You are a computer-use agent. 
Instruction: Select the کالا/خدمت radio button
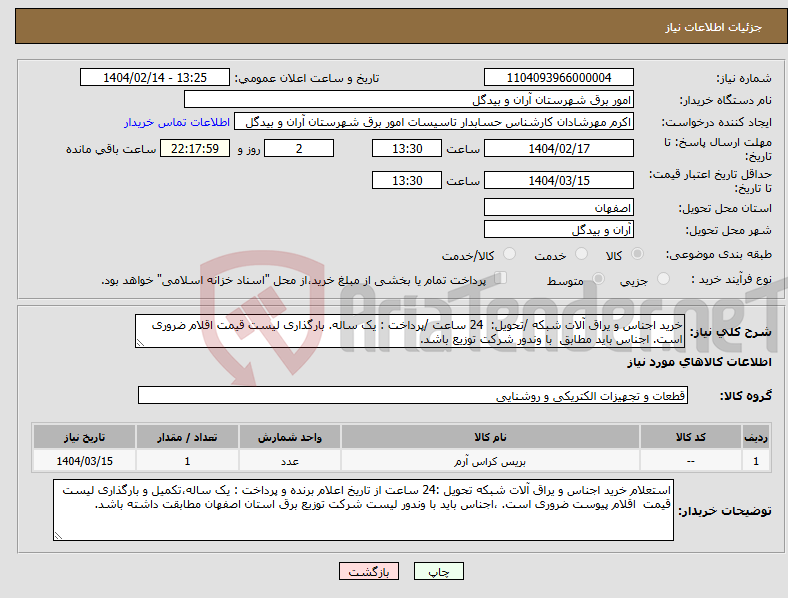coord(510,254)
